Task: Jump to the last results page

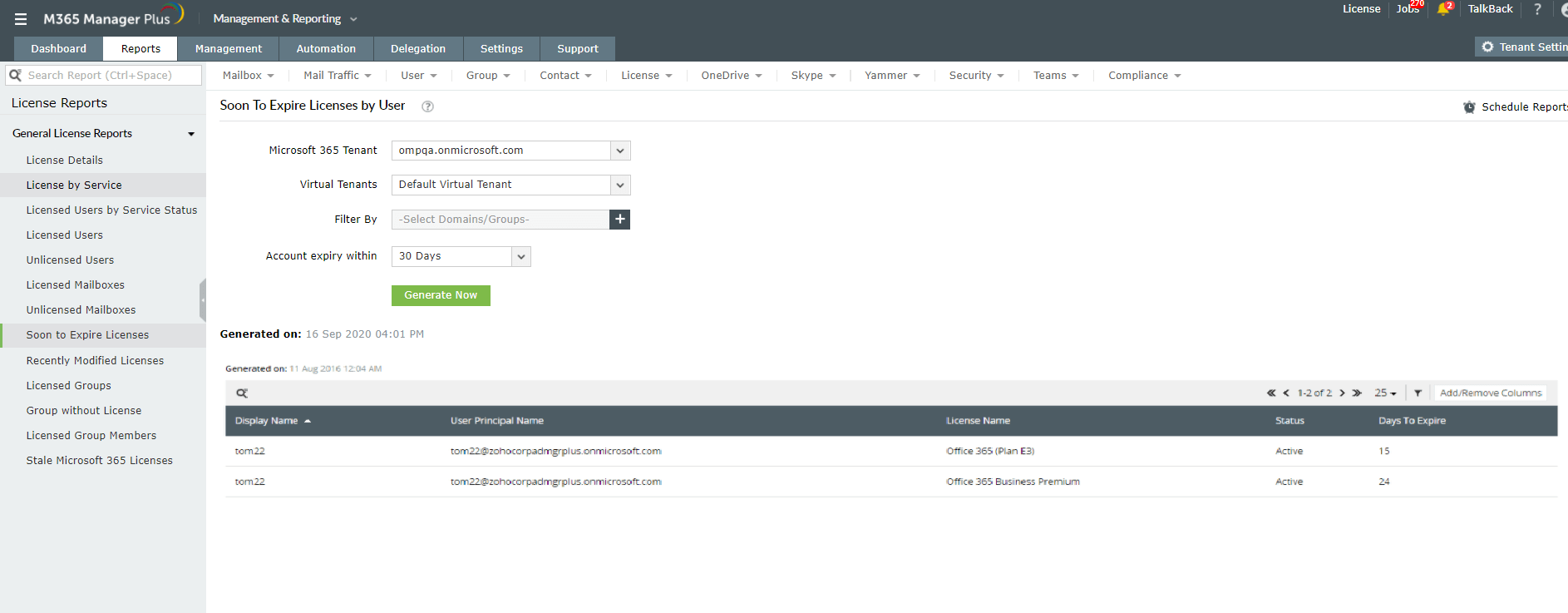Action: click(1357, 393)
